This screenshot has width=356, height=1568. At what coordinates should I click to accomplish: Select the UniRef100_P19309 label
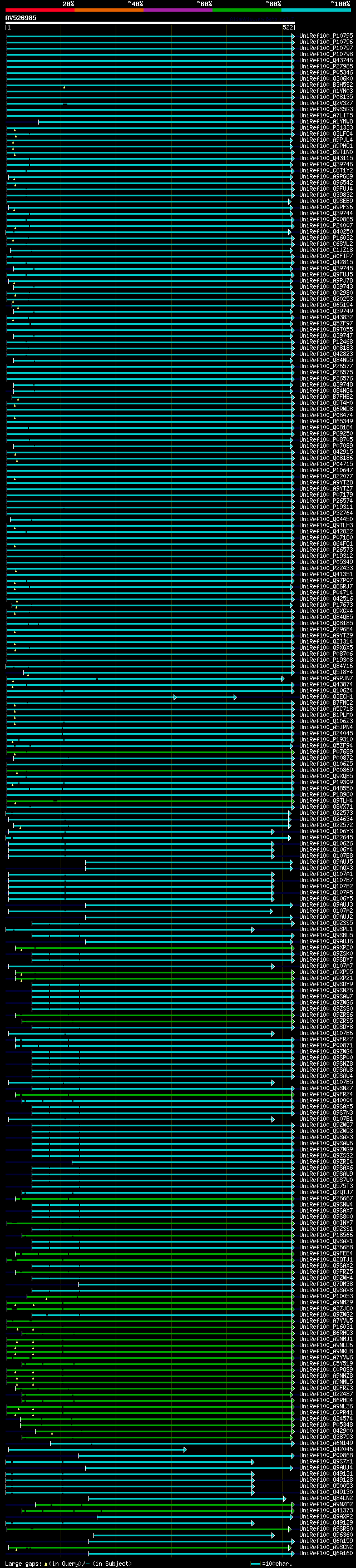coord(326,782)
